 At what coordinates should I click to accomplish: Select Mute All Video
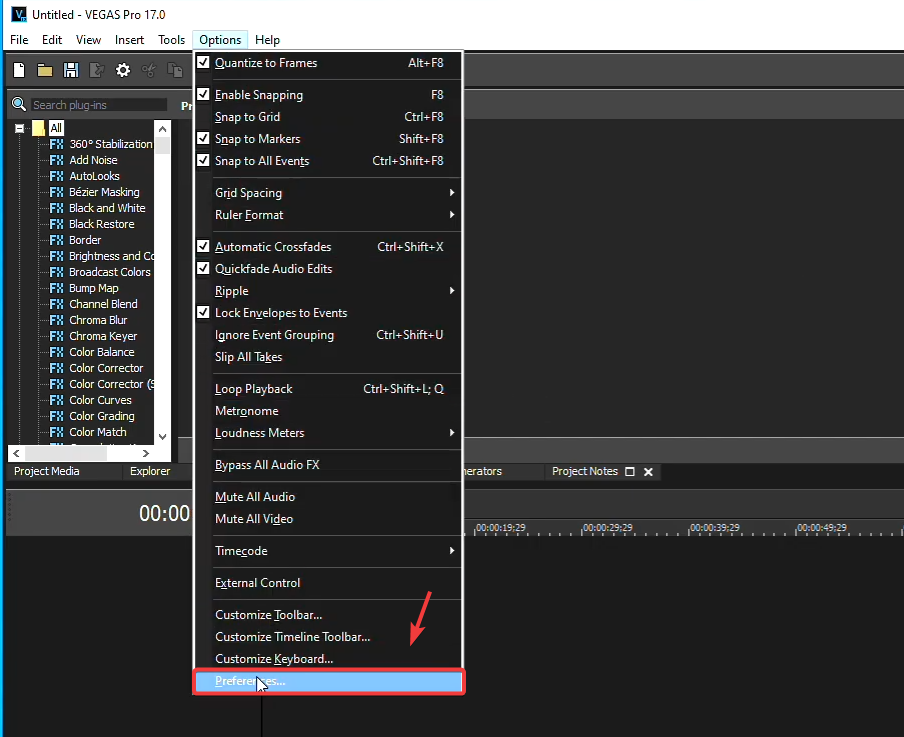tap(329, 518)
